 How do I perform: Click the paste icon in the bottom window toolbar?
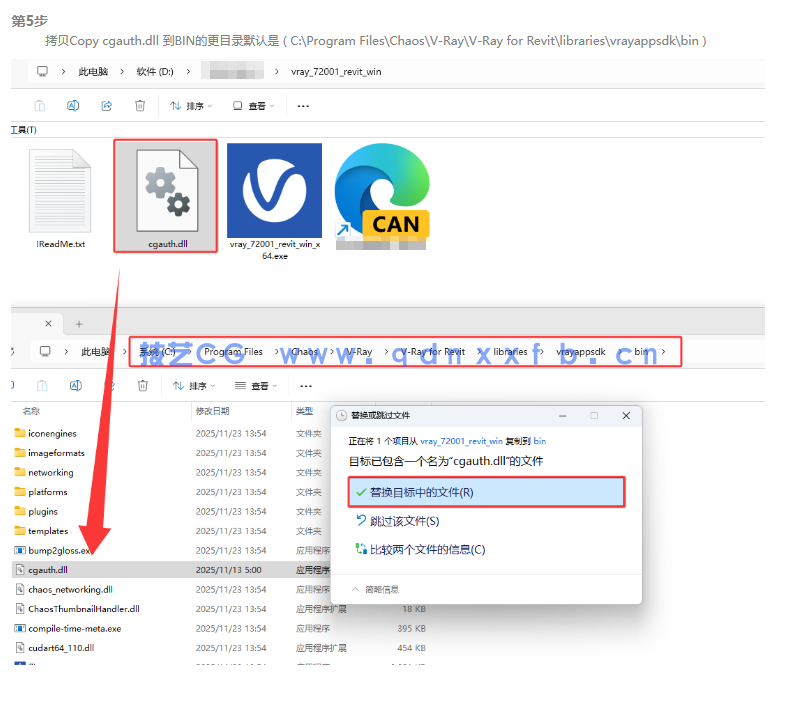pos(42,386)
